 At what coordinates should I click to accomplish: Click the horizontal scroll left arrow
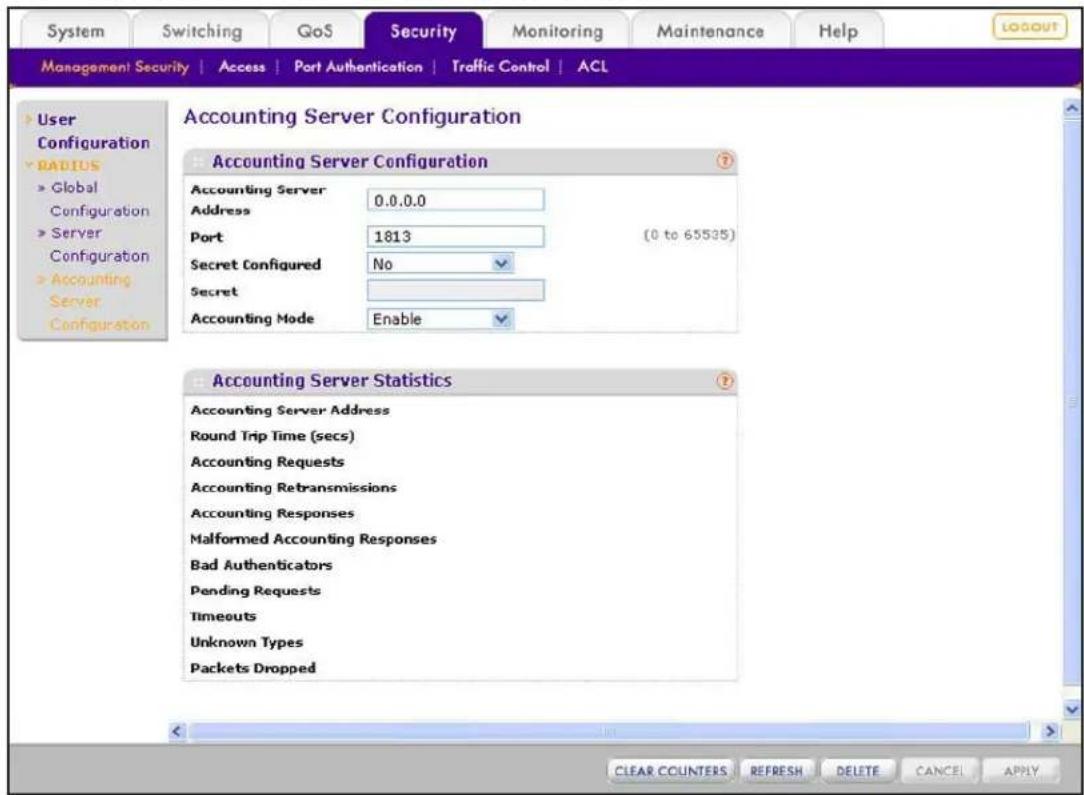click(x=178, y=731)
